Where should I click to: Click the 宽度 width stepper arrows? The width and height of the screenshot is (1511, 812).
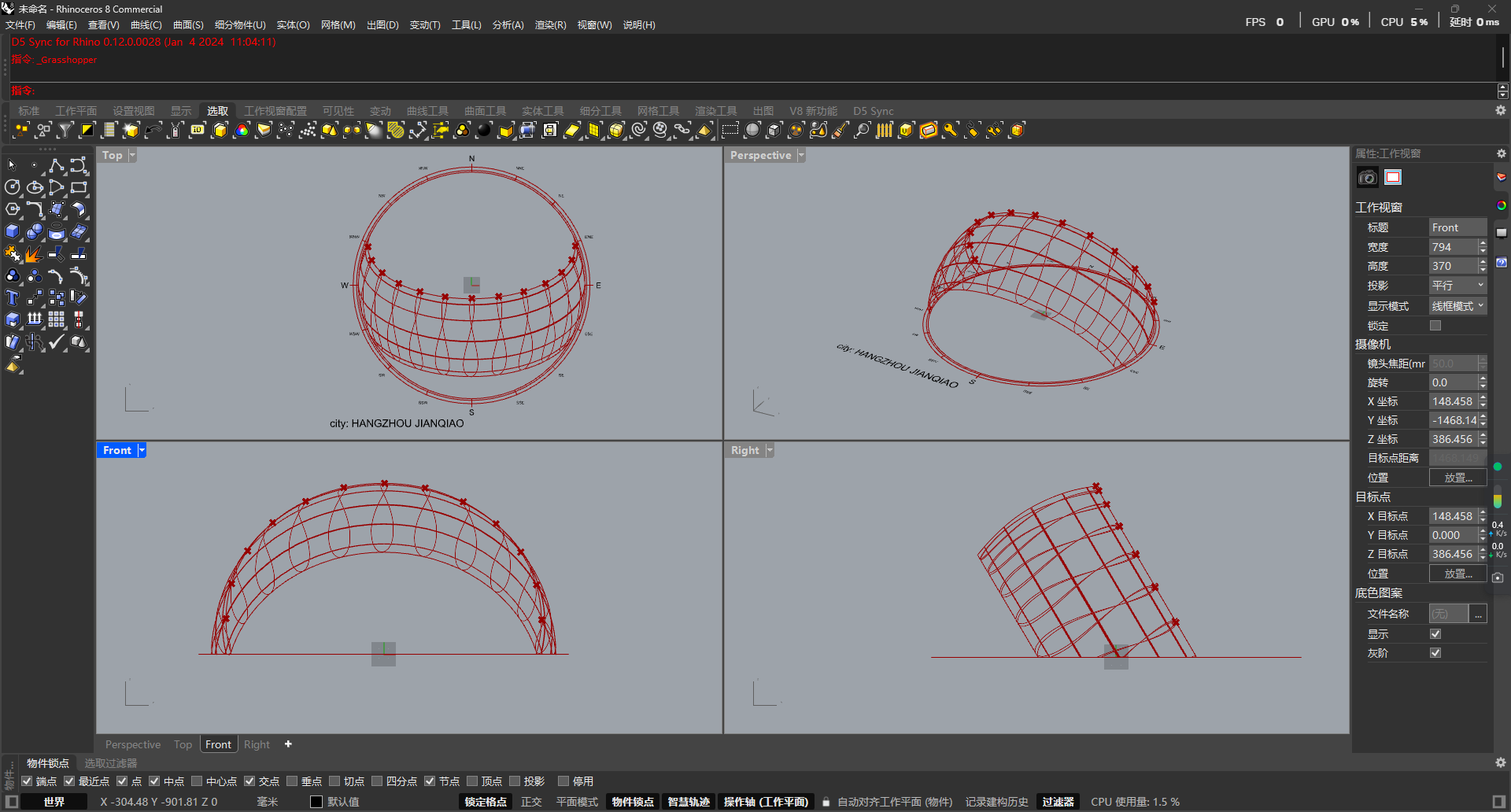[1483, 247]
